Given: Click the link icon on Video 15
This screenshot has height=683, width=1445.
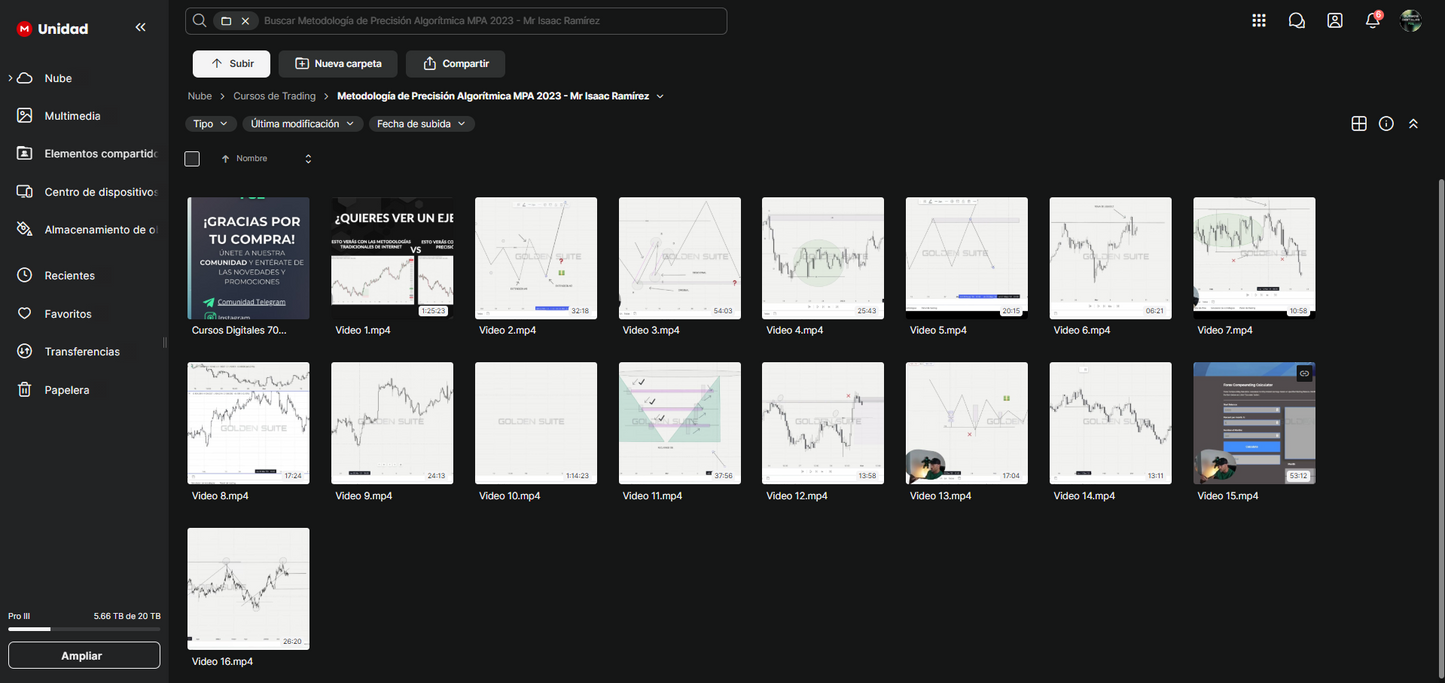Looking at the screenshot, I should (x=1304, y=373).
